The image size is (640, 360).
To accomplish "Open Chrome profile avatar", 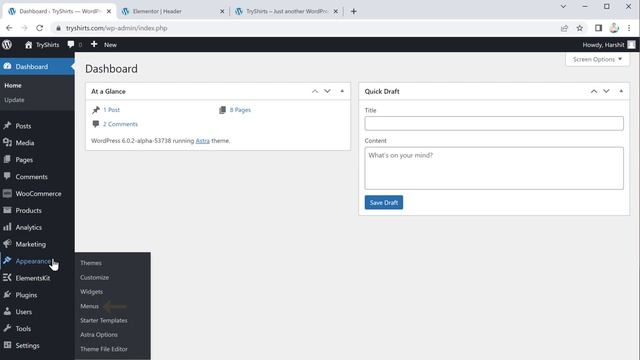I will point(614,28).
